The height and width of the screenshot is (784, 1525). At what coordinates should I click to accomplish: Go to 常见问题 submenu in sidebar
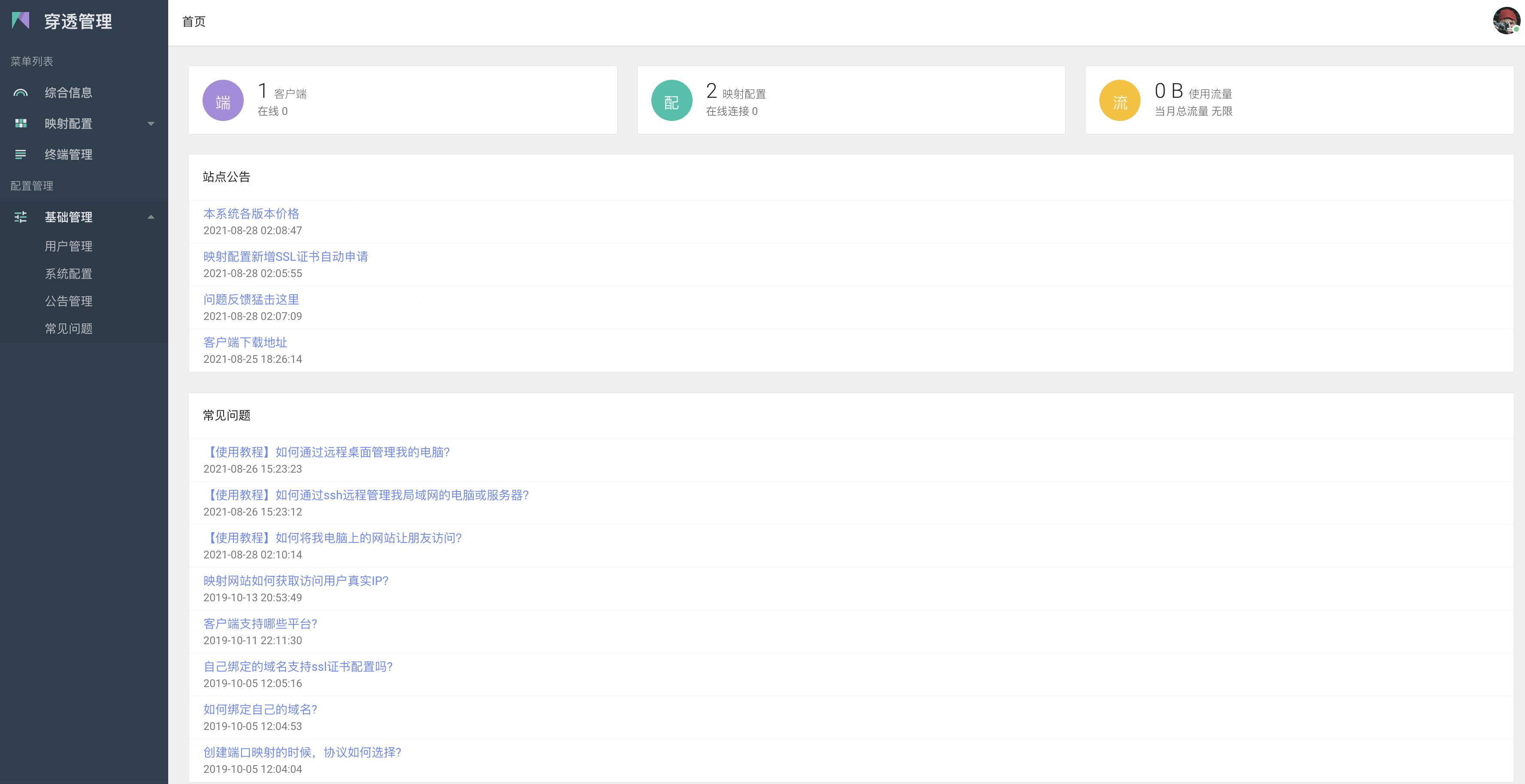coord(69,329)
